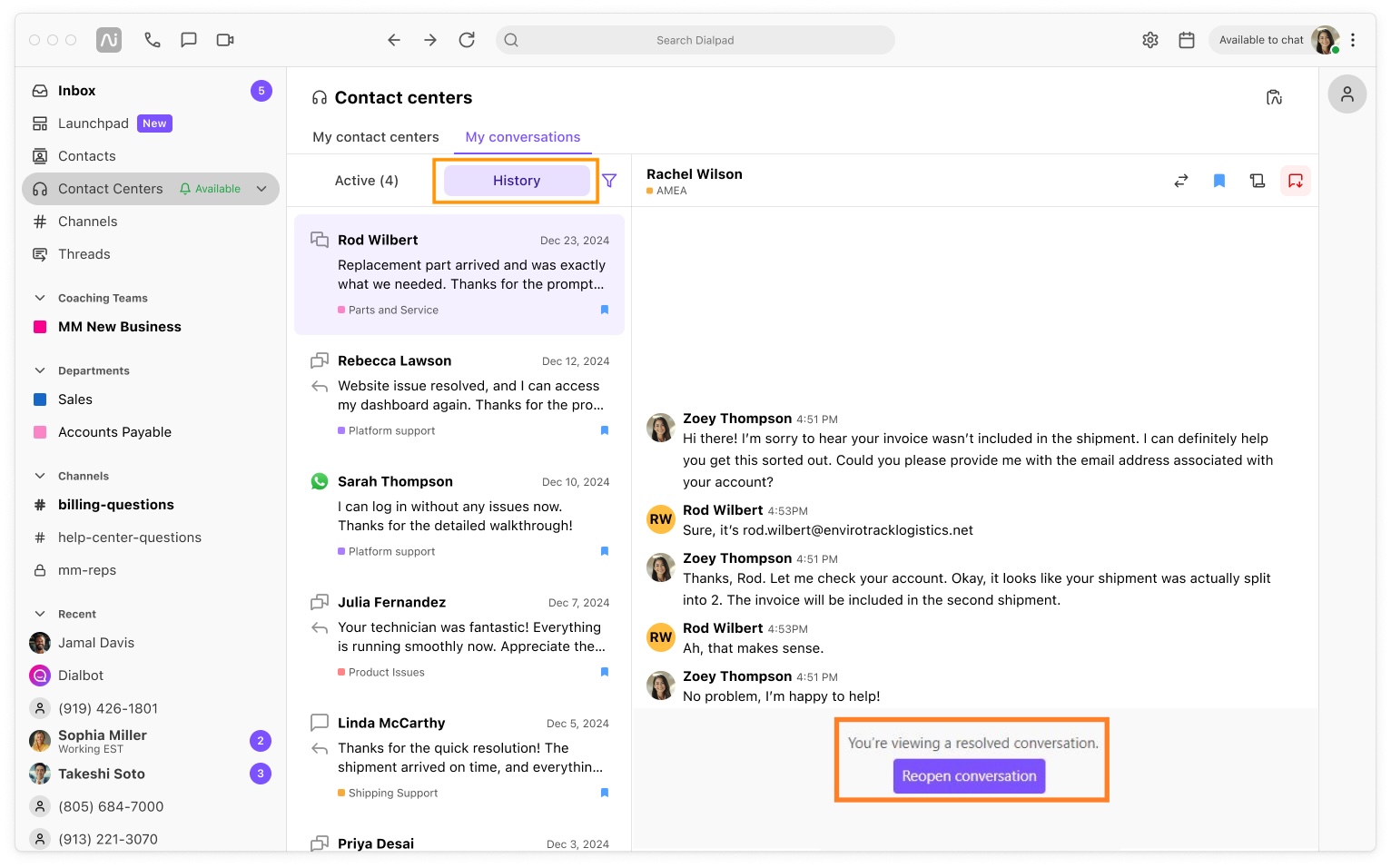Transfer Rachel Wilson's conversation with swap arrows
1391x868 pixels.
point(1181,181)
